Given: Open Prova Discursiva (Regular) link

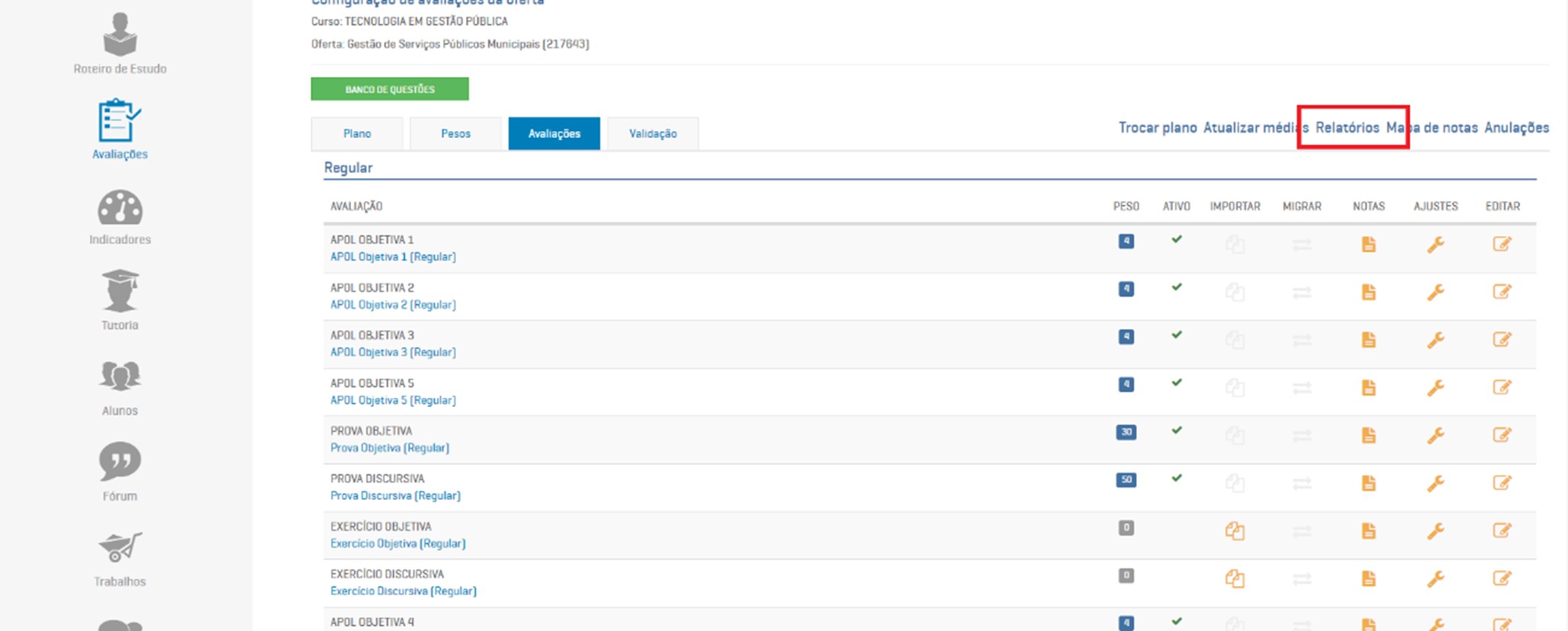Looking at the screenshot, I should coord(395,495).
